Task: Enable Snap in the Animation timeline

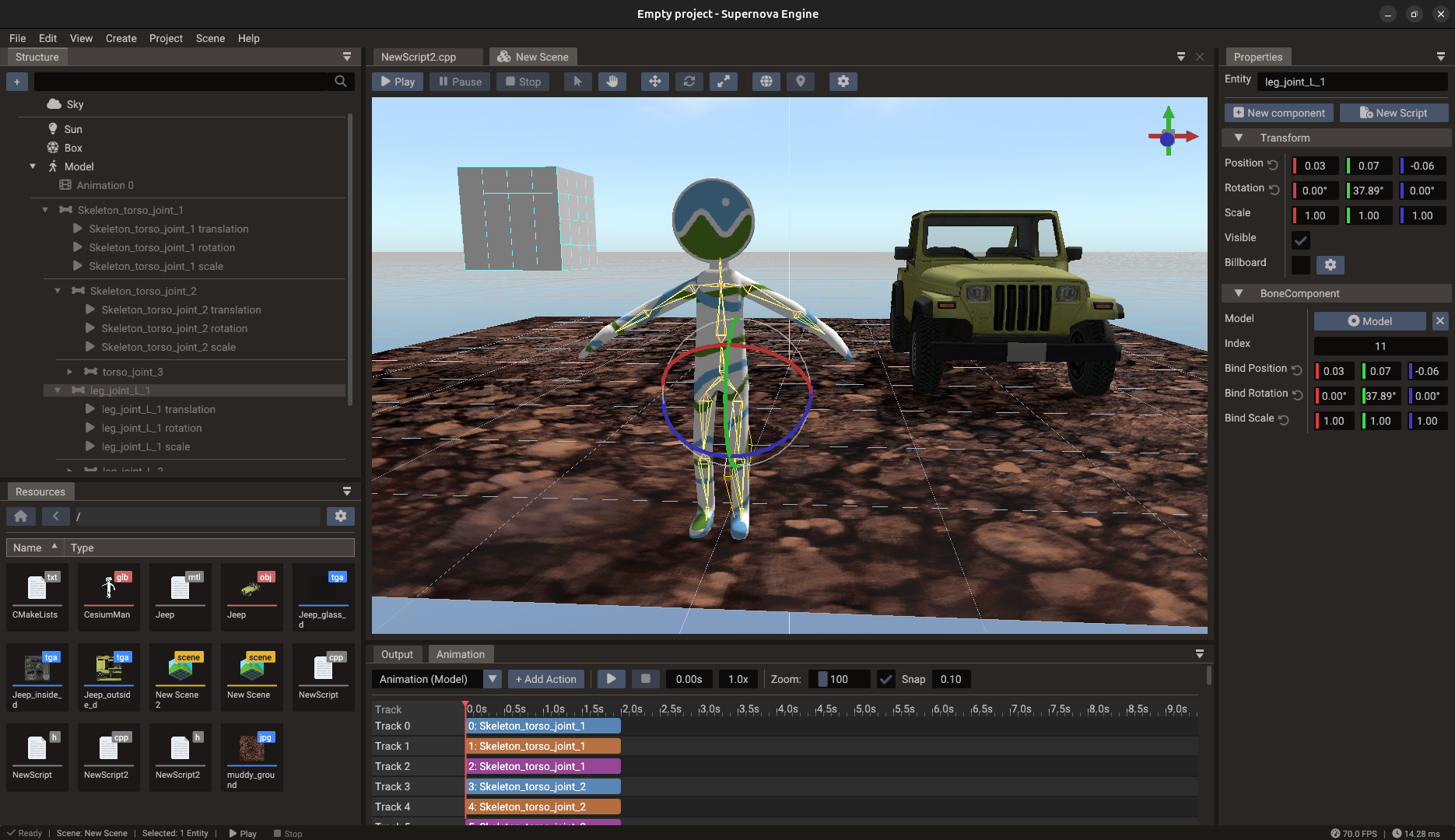Action: [x=885, y=679]
